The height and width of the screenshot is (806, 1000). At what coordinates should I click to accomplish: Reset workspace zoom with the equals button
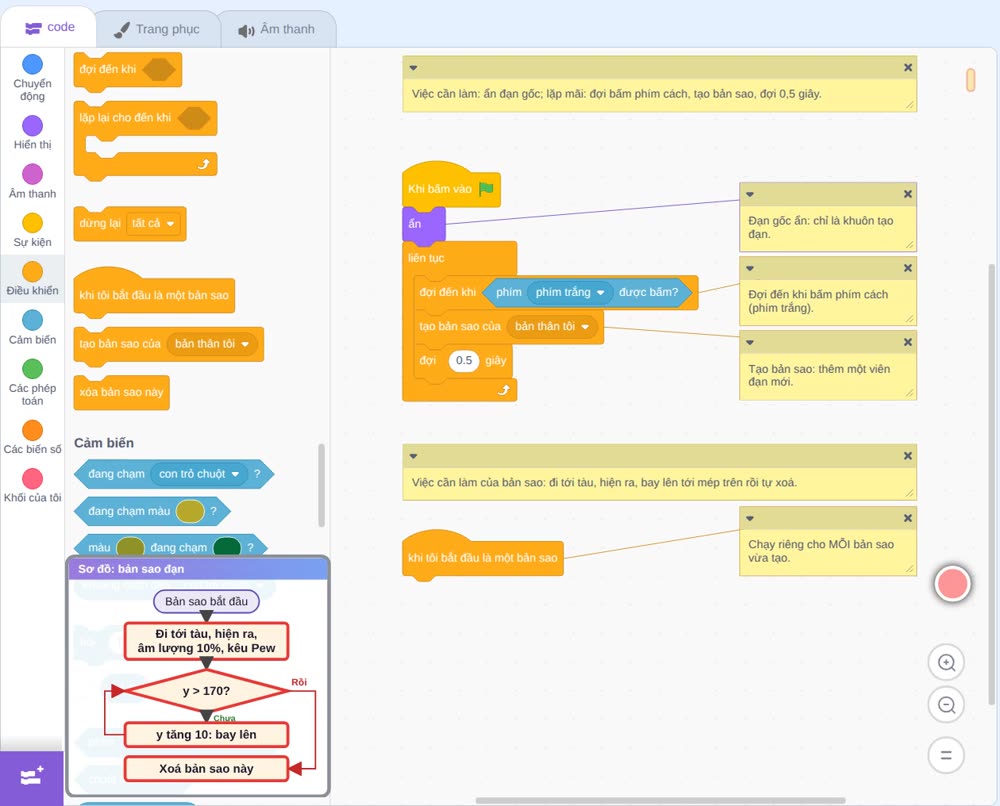pos(946,755)
